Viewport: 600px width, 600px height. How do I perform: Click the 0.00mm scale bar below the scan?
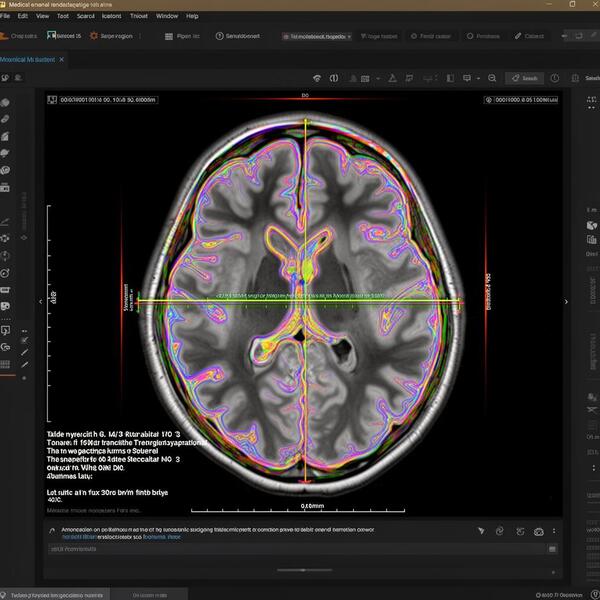[298, 509]
